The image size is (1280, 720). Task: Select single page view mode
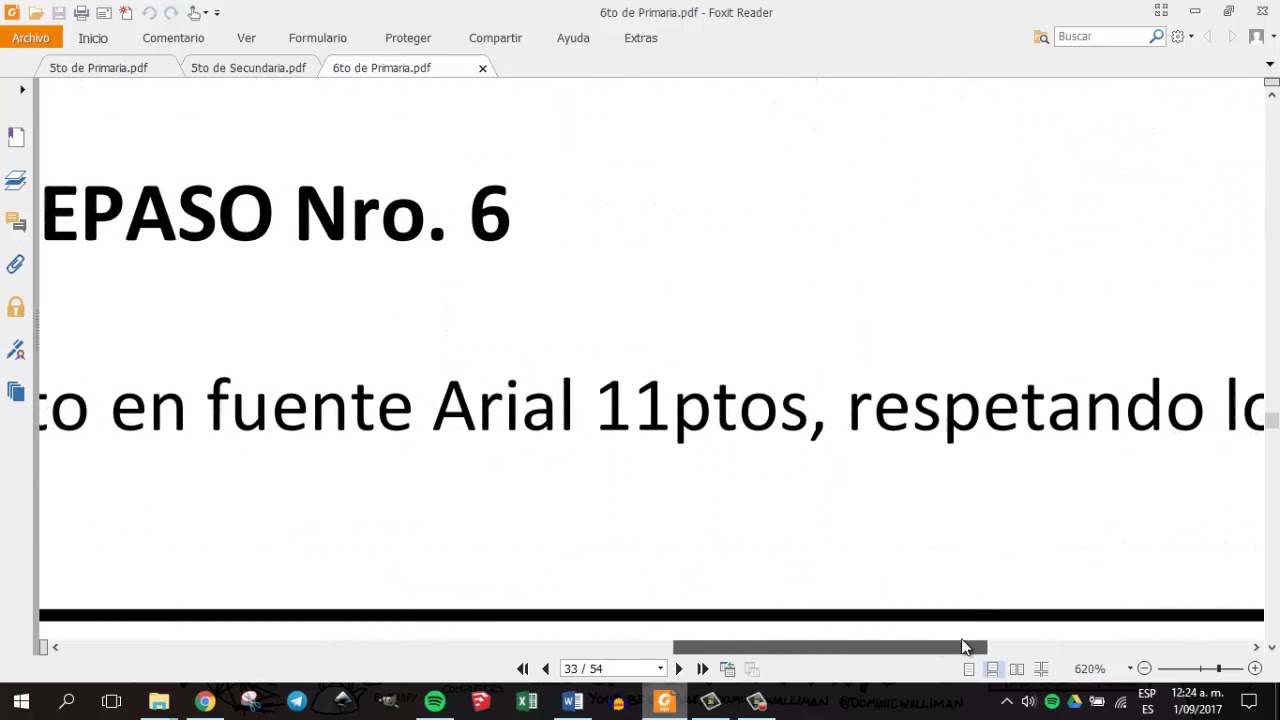969,669
